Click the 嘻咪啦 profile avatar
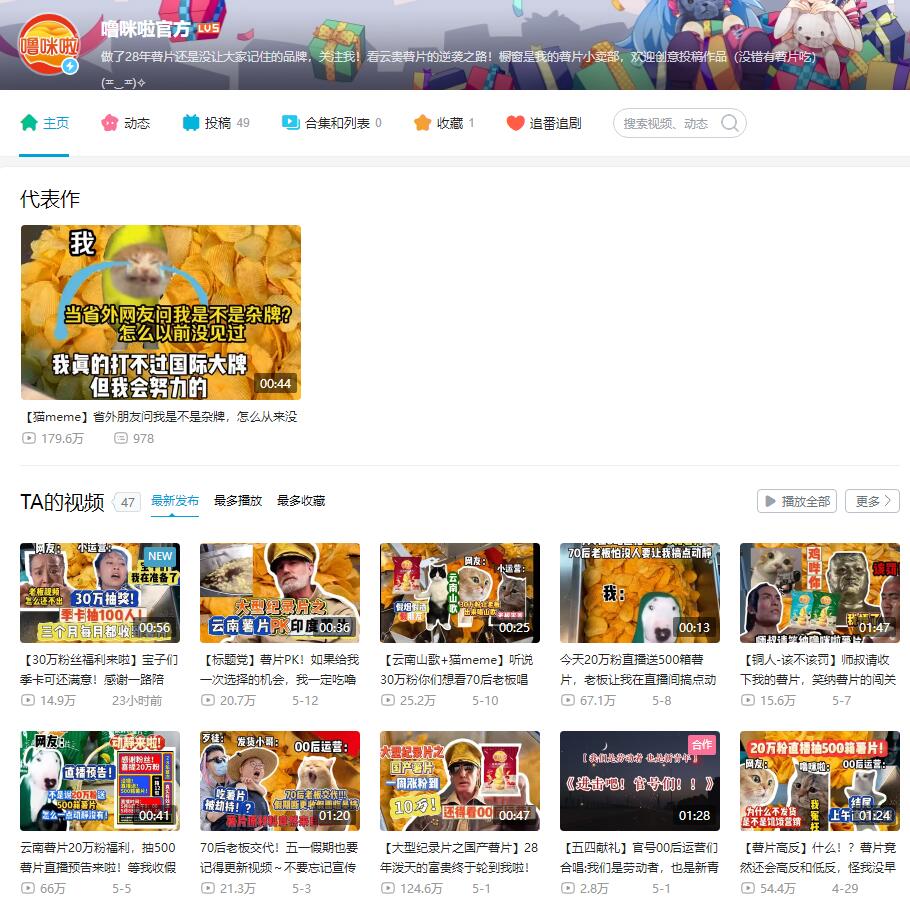This screenshot has height=901, width=910. tap(49, 45)
